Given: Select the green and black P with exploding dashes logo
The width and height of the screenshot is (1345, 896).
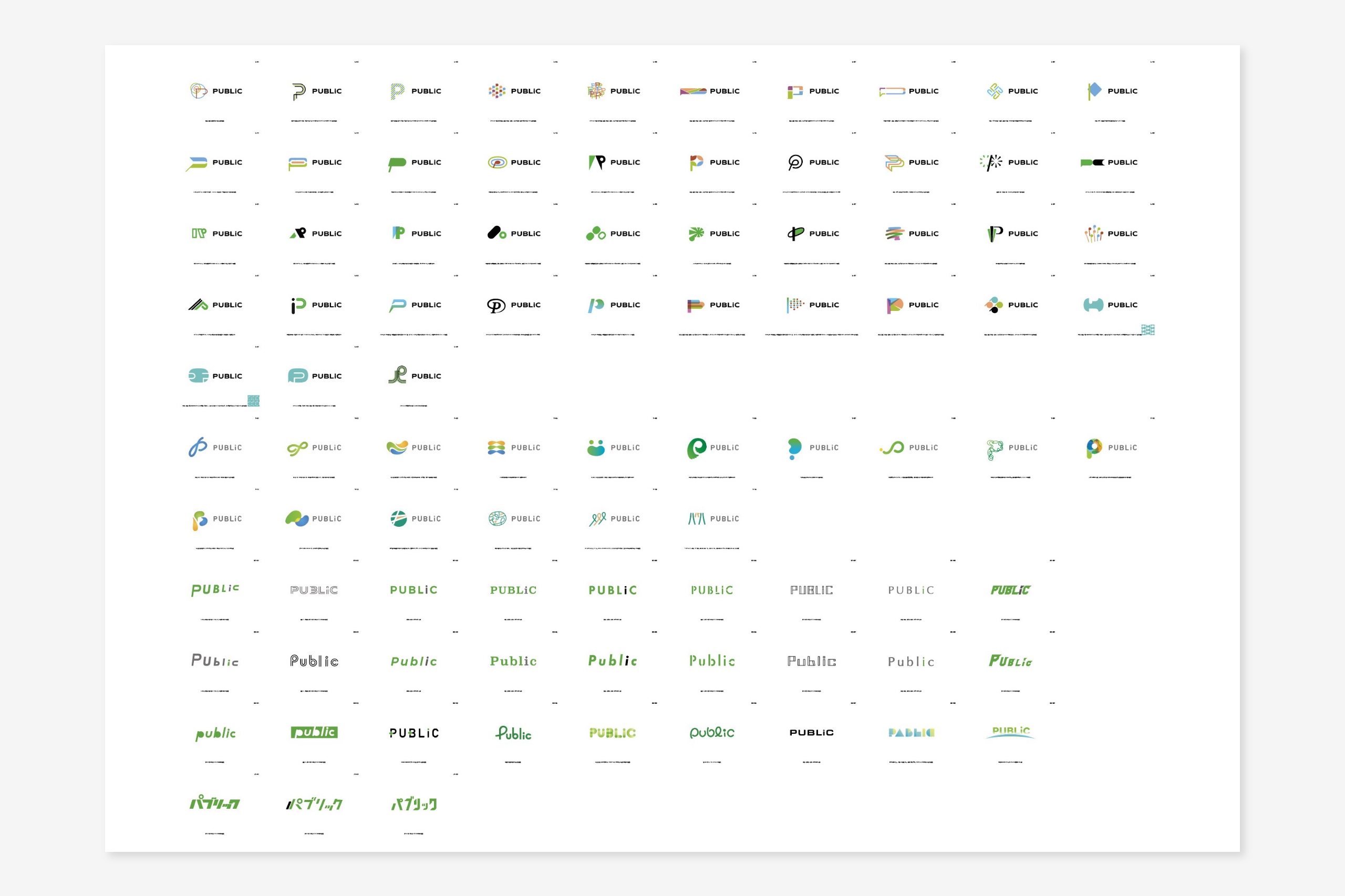Looking at the screenshot, I should [x=991, y=162].
